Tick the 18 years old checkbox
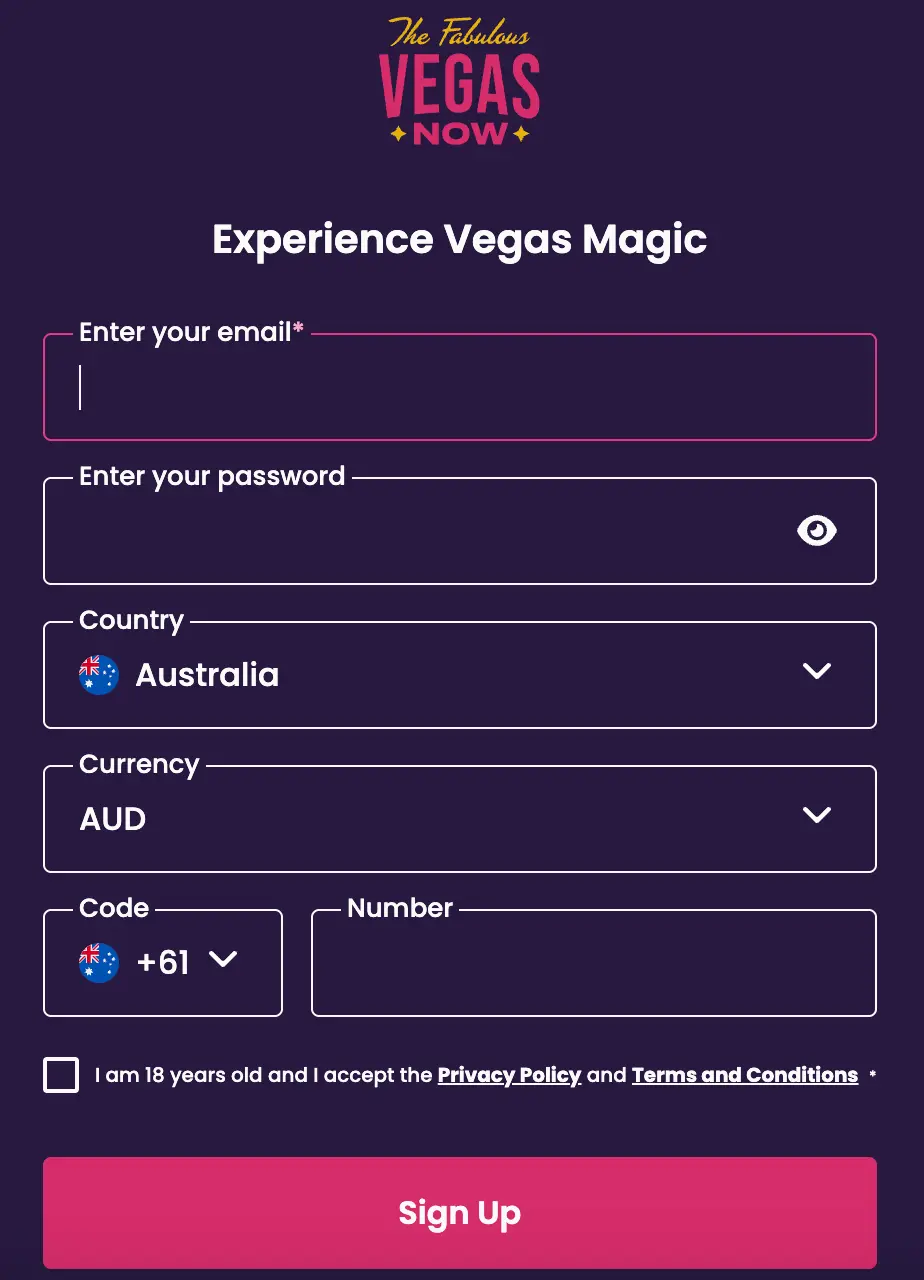 click(x=61, y=1076)
